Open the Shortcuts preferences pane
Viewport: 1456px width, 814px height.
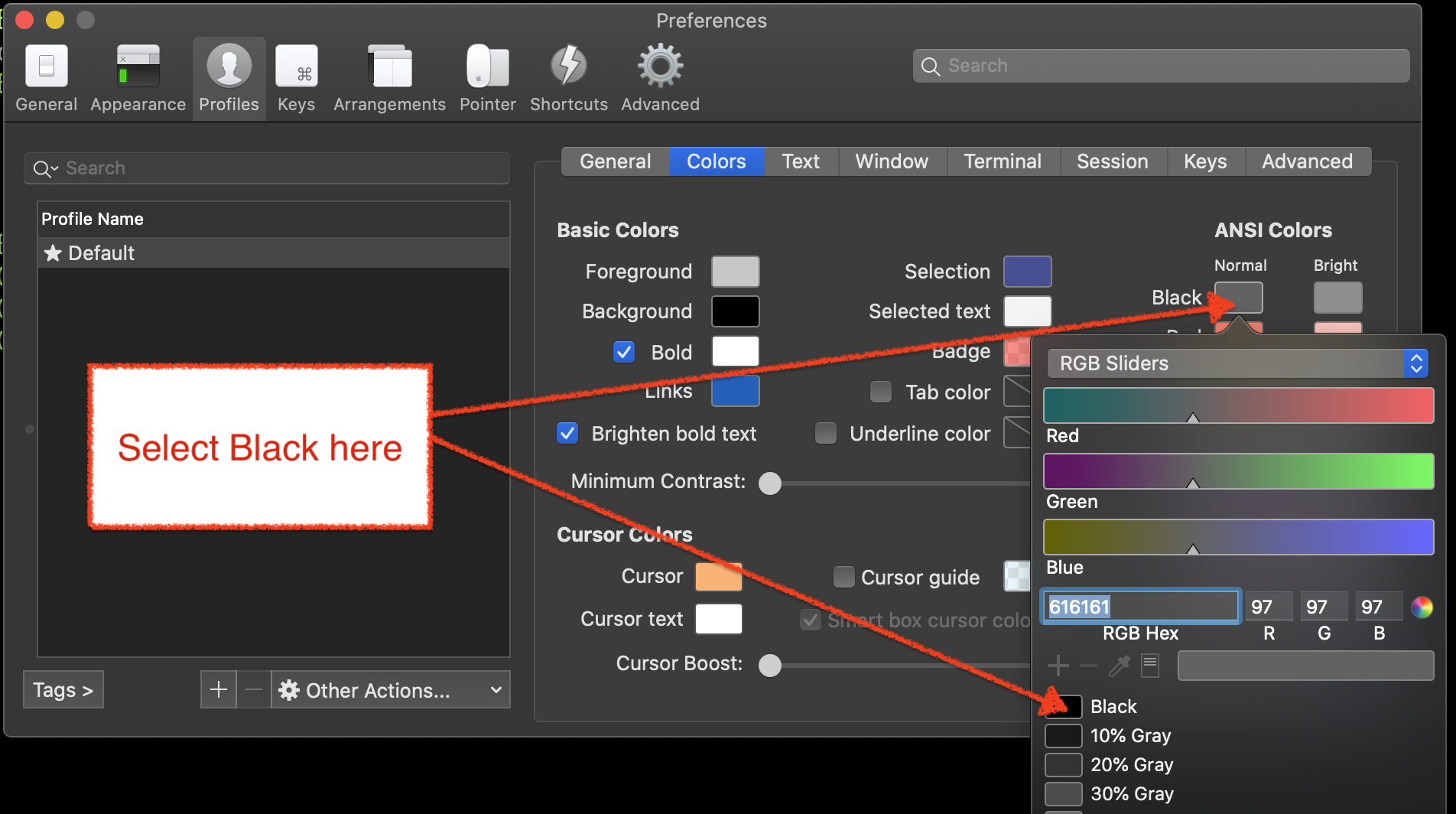pos(568,77)
